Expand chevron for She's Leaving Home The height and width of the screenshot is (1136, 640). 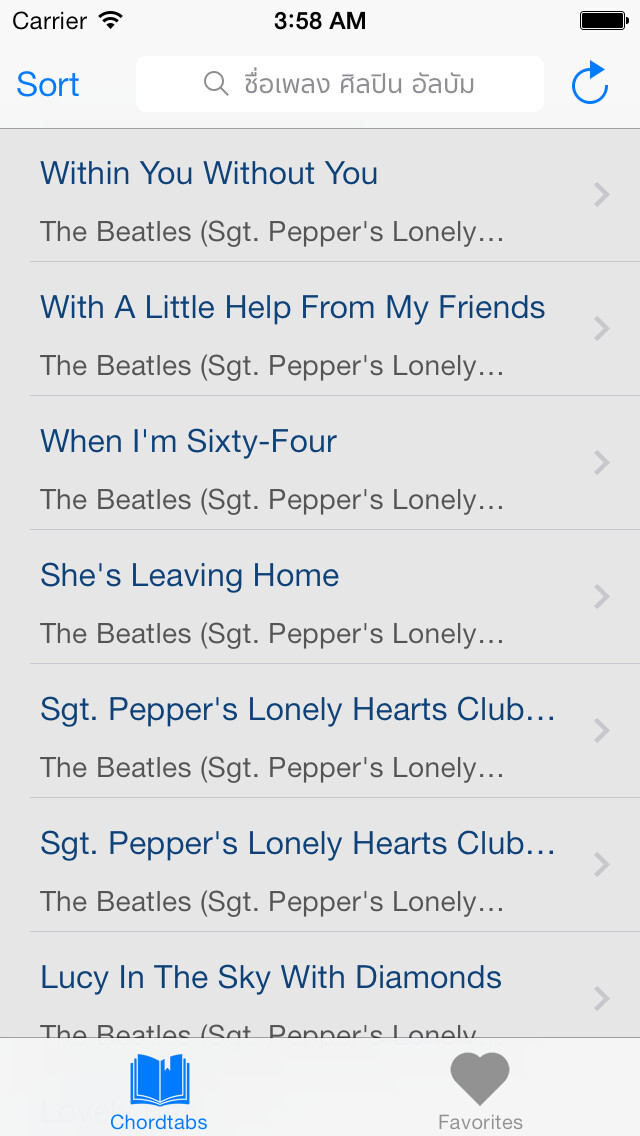(x=601, y=597)
